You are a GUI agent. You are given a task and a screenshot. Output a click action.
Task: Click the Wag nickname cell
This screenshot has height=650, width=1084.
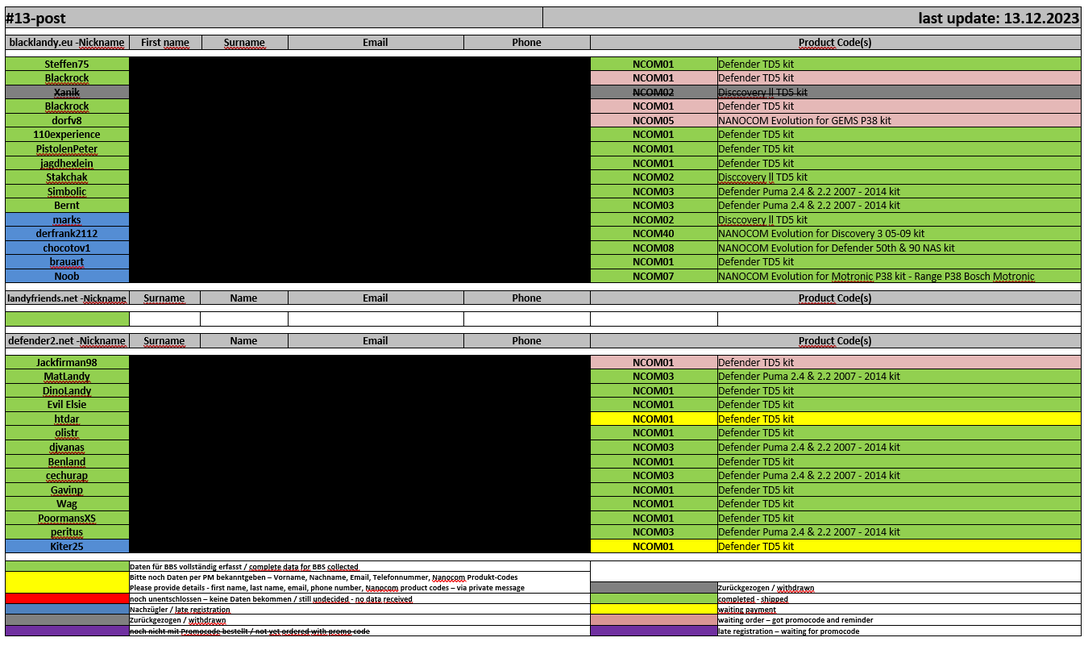(67, 504)
